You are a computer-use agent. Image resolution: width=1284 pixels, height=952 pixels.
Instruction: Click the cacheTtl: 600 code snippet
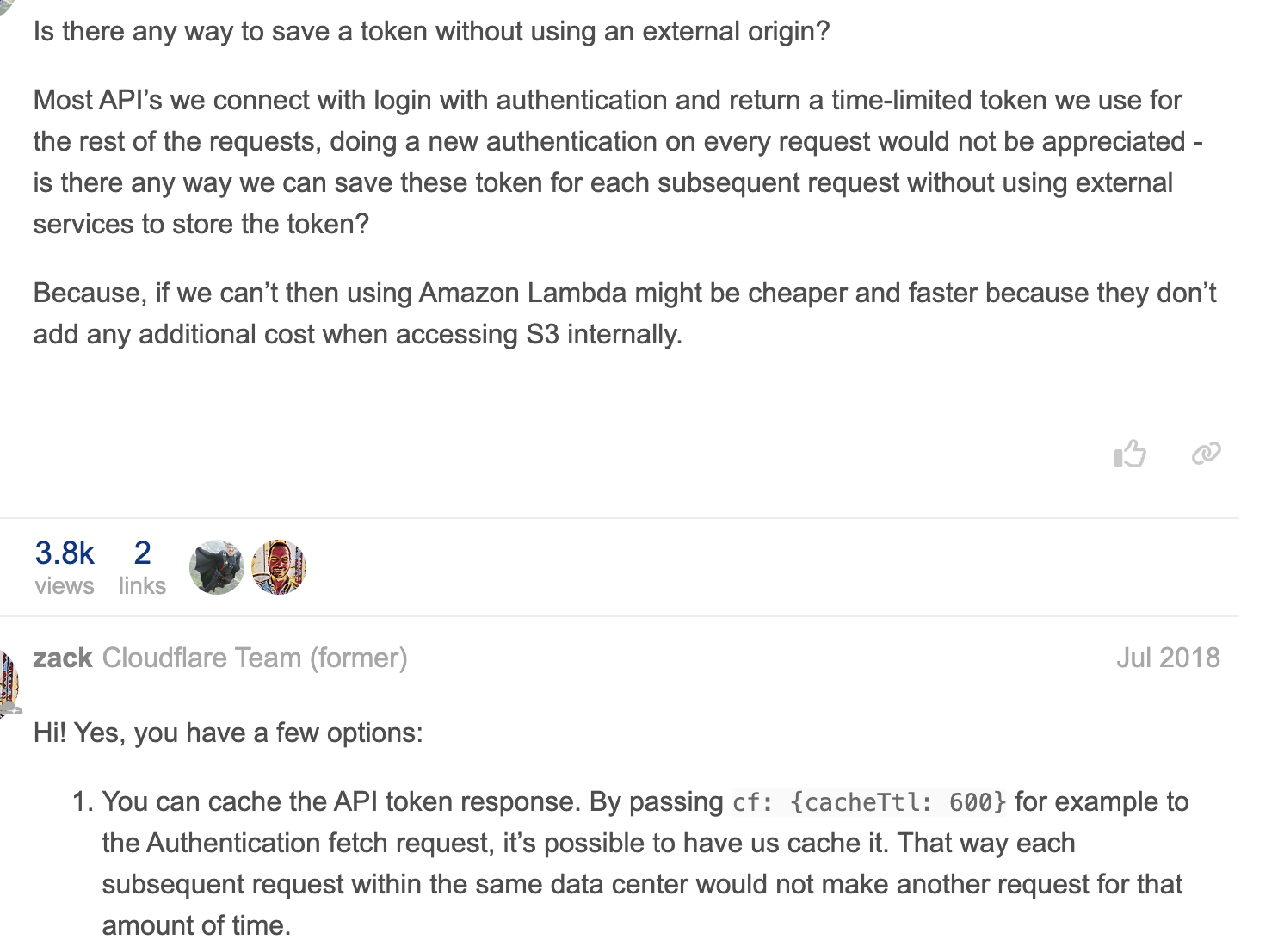[x=869, y=802]
